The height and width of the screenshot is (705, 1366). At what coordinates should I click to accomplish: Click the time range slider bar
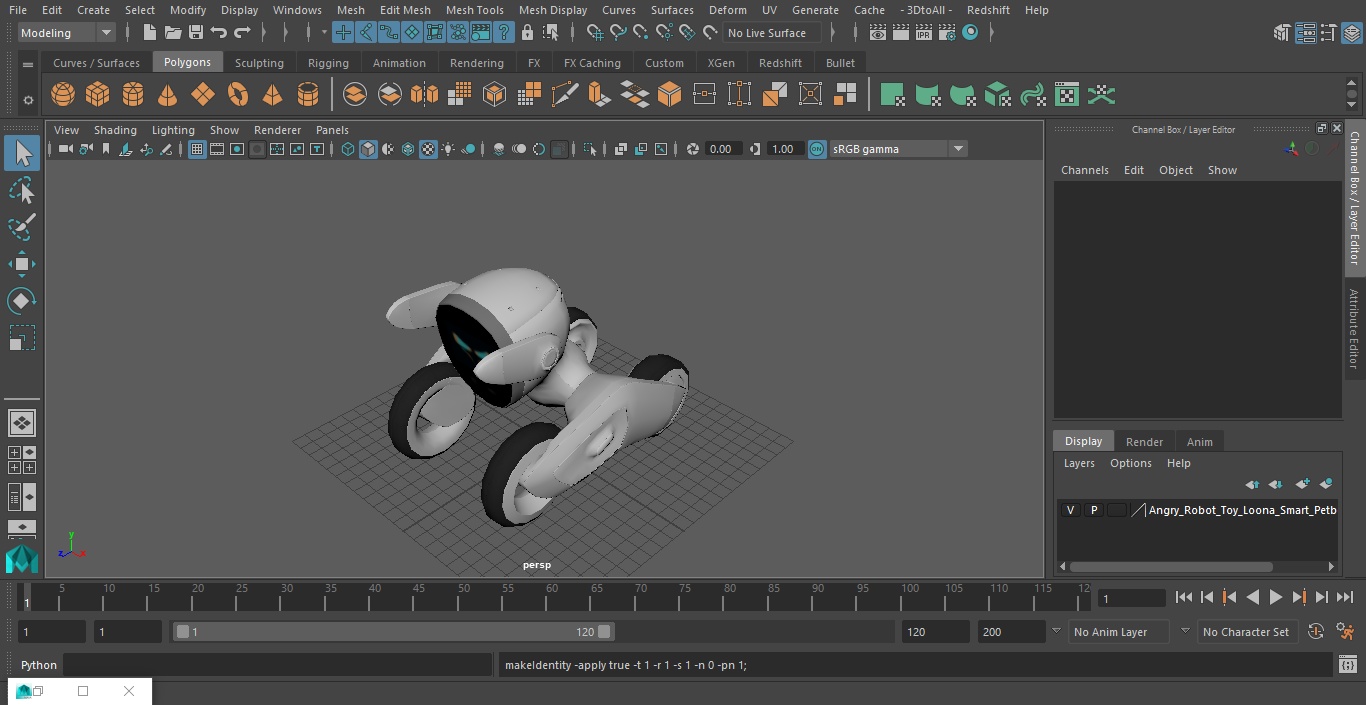393,632
